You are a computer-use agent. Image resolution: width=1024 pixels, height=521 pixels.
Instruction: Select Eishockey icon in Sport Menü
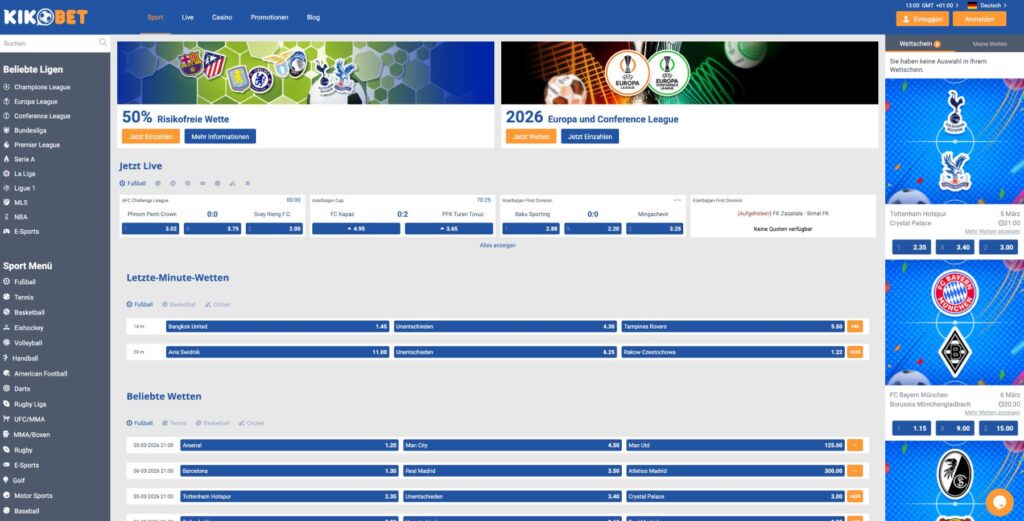coord(7,328)
